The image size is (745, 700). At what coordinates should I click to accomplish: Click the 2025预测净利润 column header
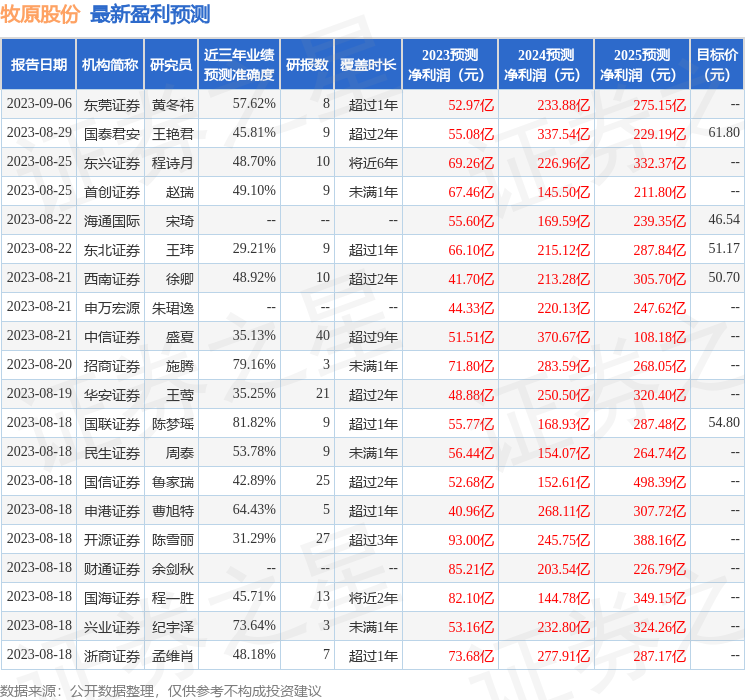pyautogui.click(x=642, y=65)
